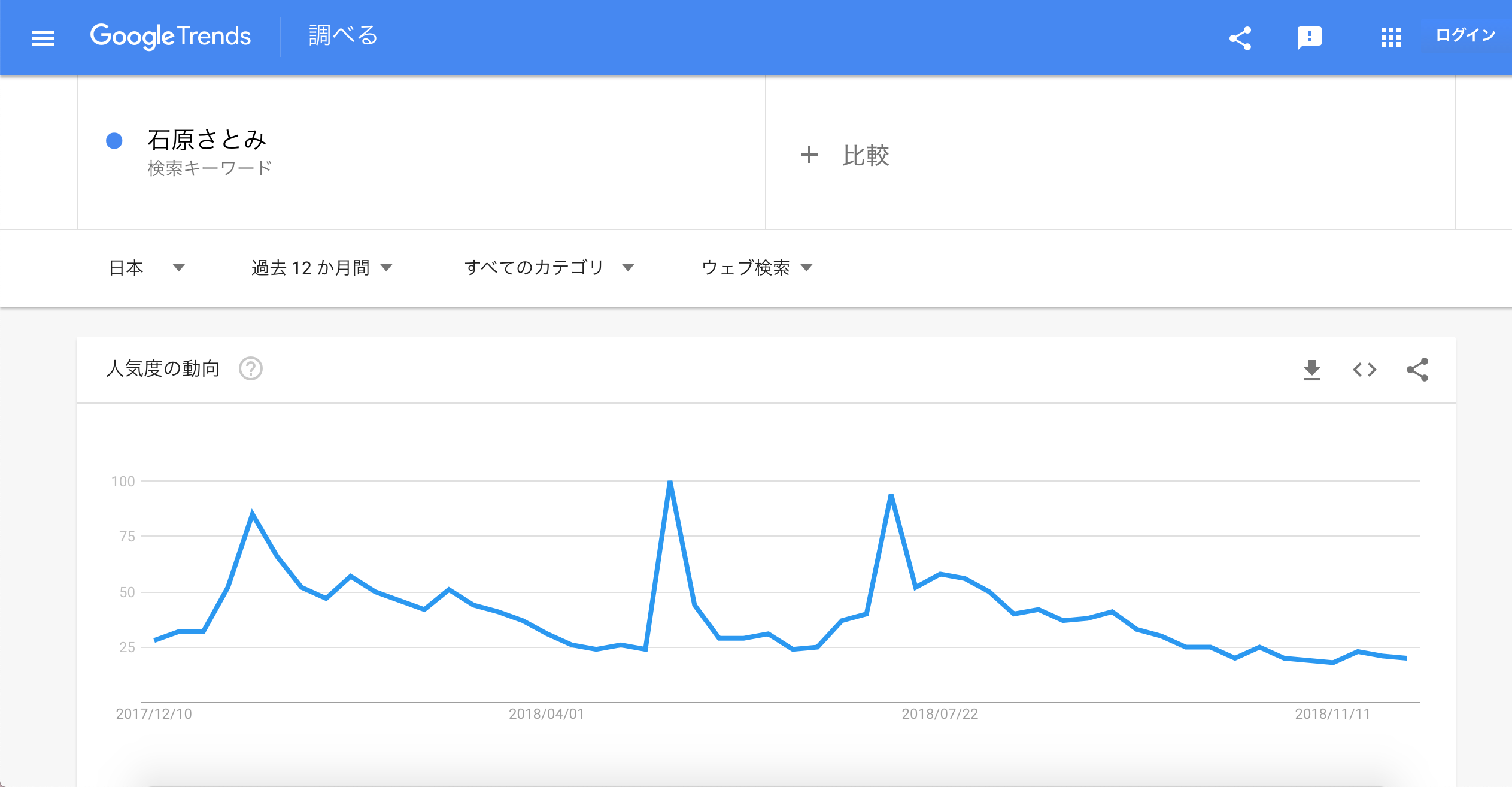Click the ログイン button

pos(1465,35)
